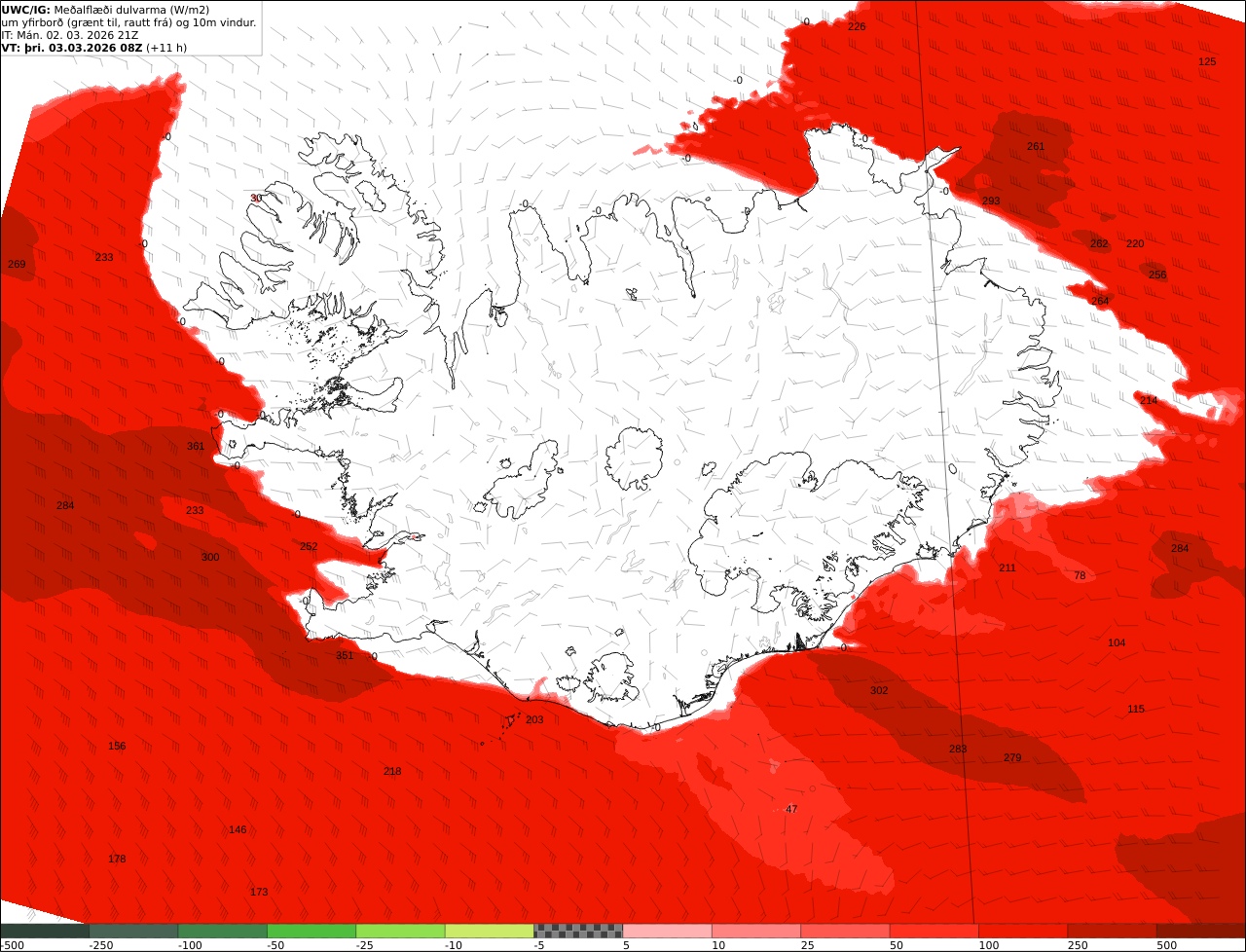The width and height of the screenshot is (1246, 952).
Task: Click the map value '146'
Action: 238,829
